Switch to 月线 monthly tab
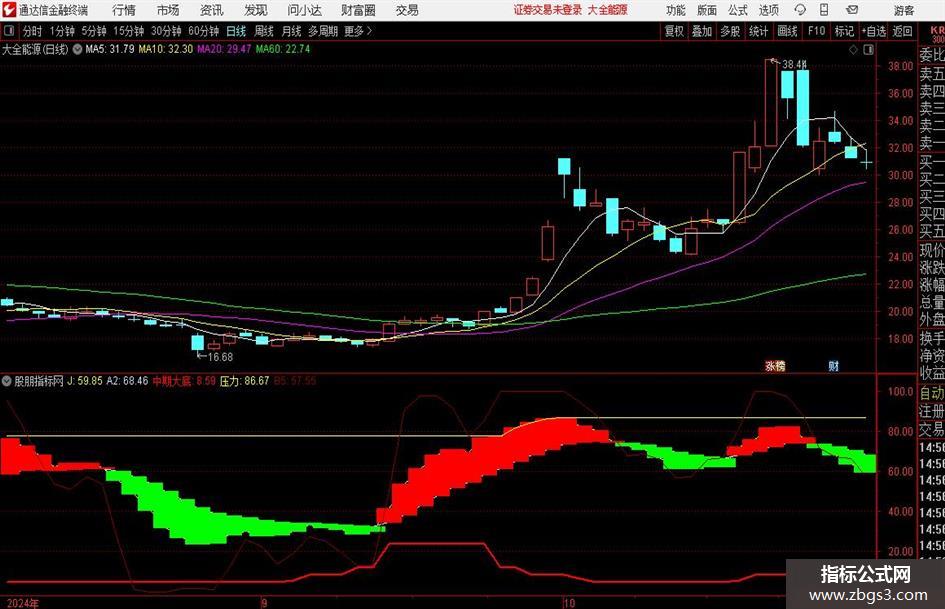This screenshot has height=609, width=945. coord(292,31)
